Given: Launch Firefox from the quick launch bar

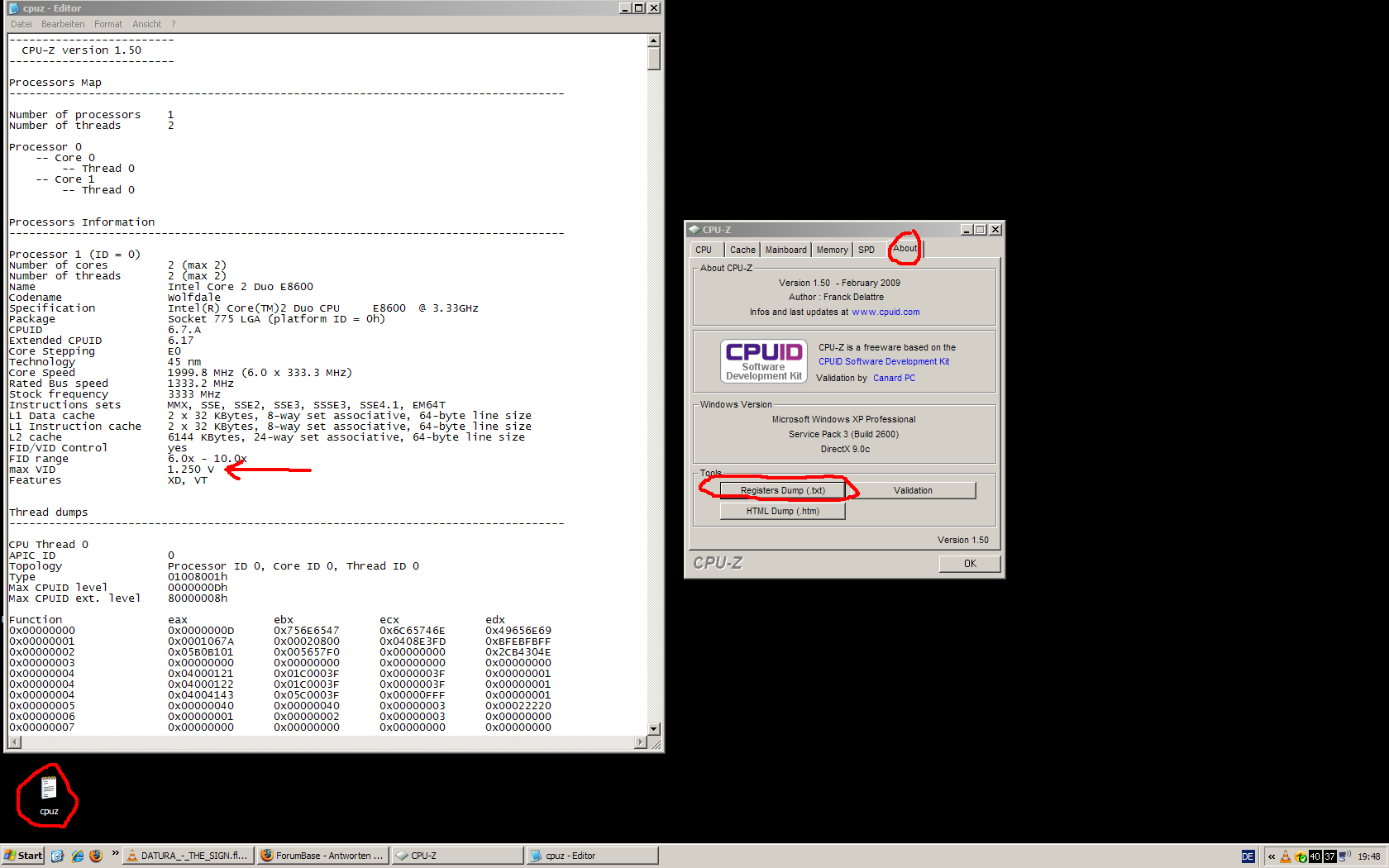Looking at the screenshot, I should (96, 856).
